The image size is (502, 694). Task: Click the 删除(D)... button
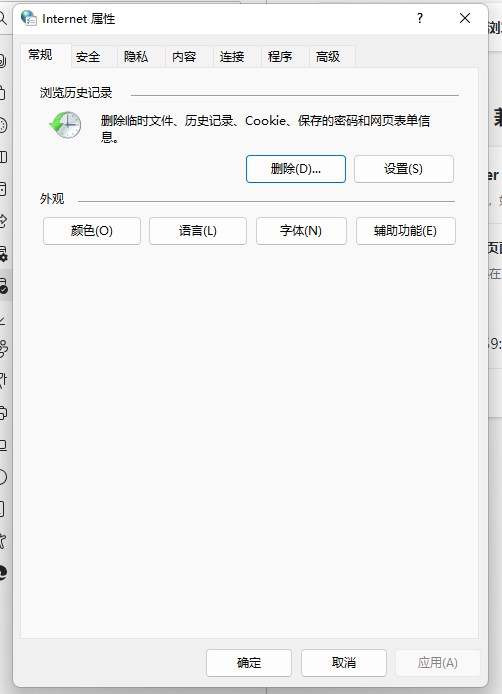click(x=296, y=169)
